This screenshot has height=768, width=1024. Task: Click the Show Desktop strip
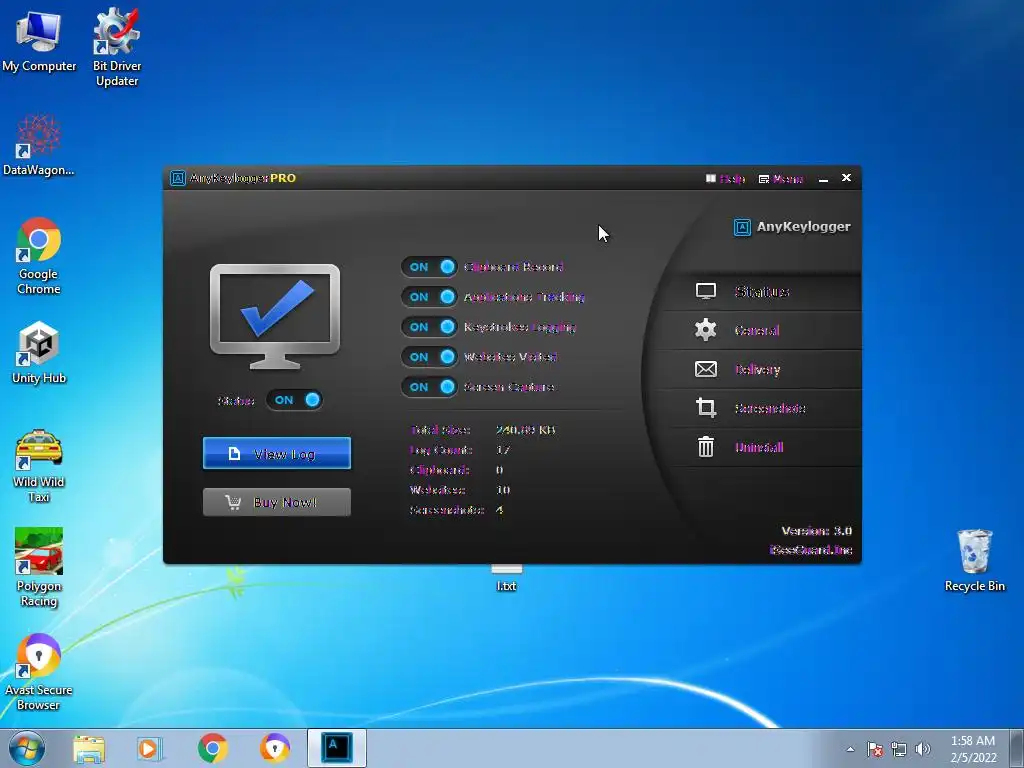coord(1018,748)
